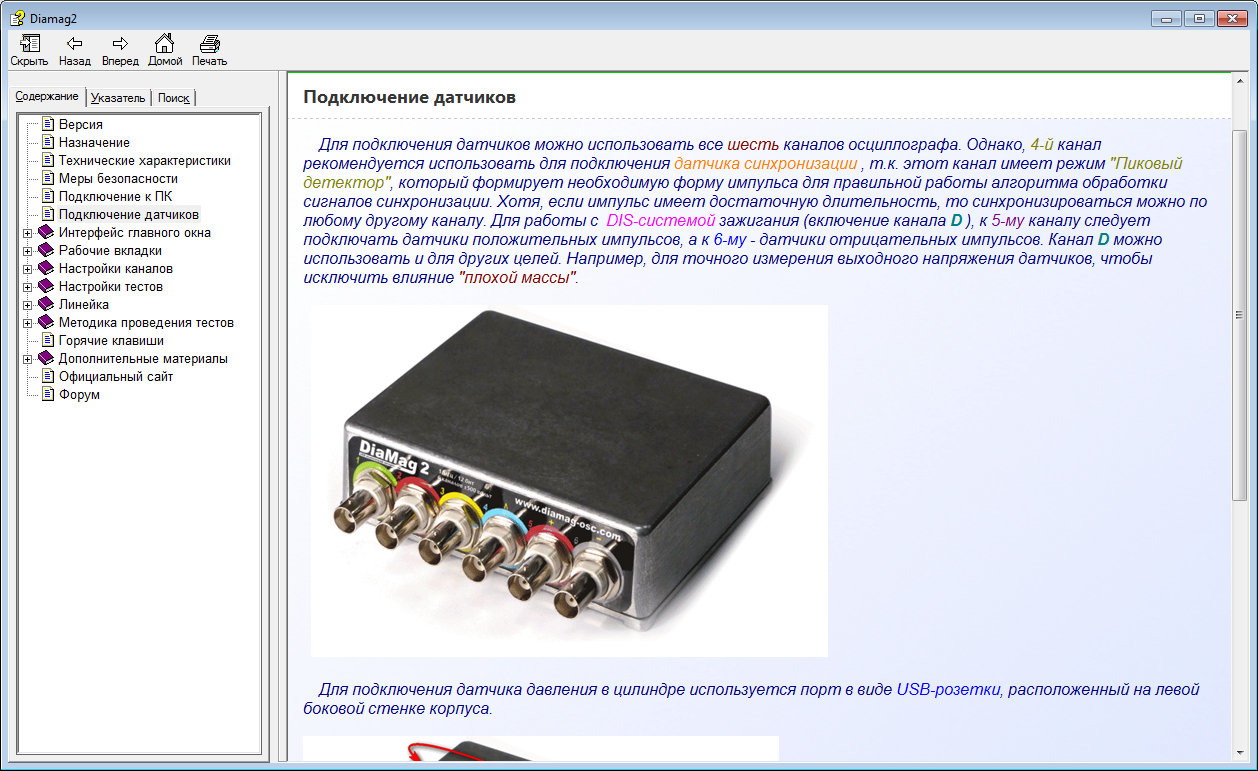Screen dimensions: 1258x771
Task: Open Меры безопасности topic
Action: 118,179
